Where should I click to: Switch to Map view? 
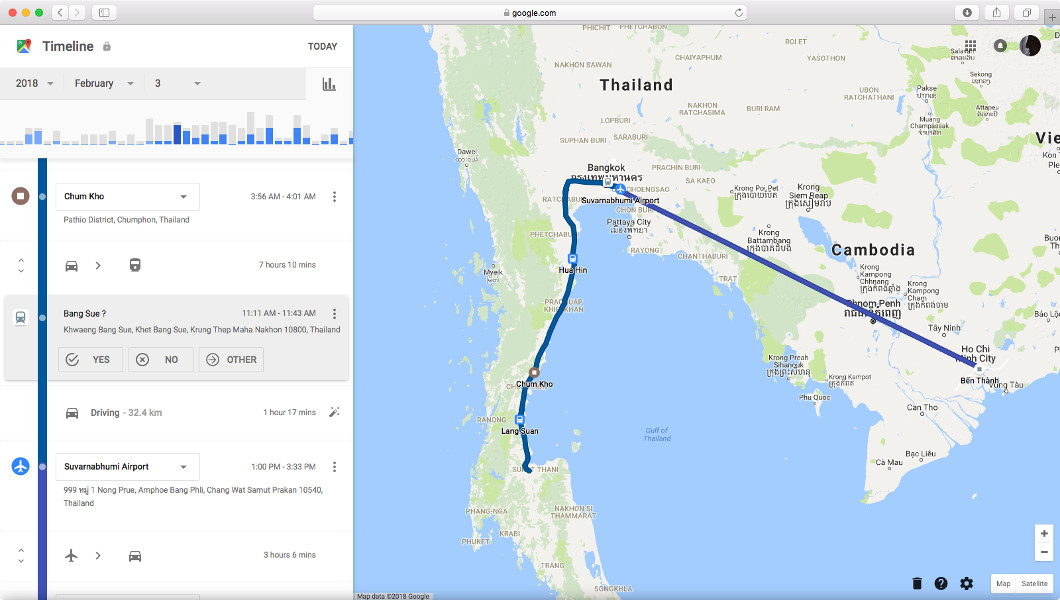coord(1003,583)
